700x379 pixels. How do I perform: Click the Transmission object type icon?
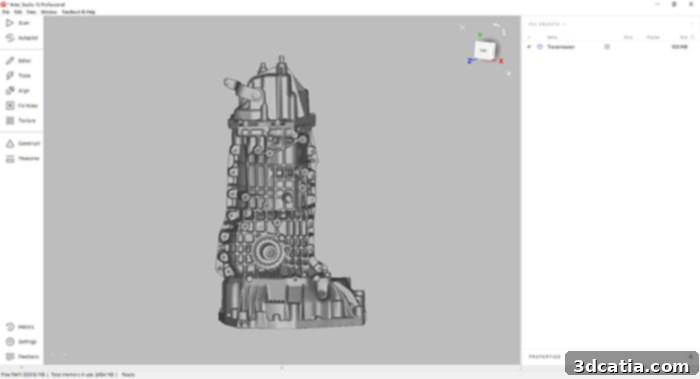pyautogui.click(x=540, y=47)
